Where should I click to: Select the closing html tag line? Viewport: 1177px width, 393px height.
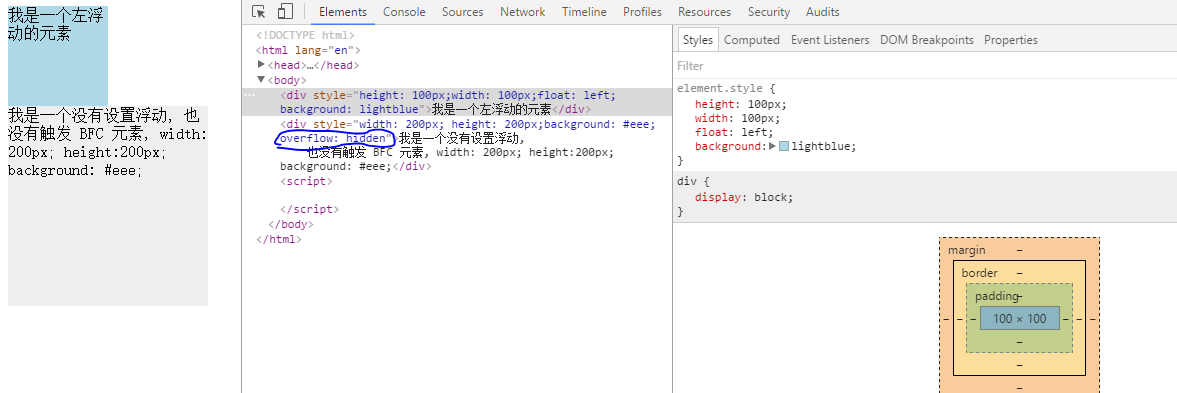pos(278,239)
